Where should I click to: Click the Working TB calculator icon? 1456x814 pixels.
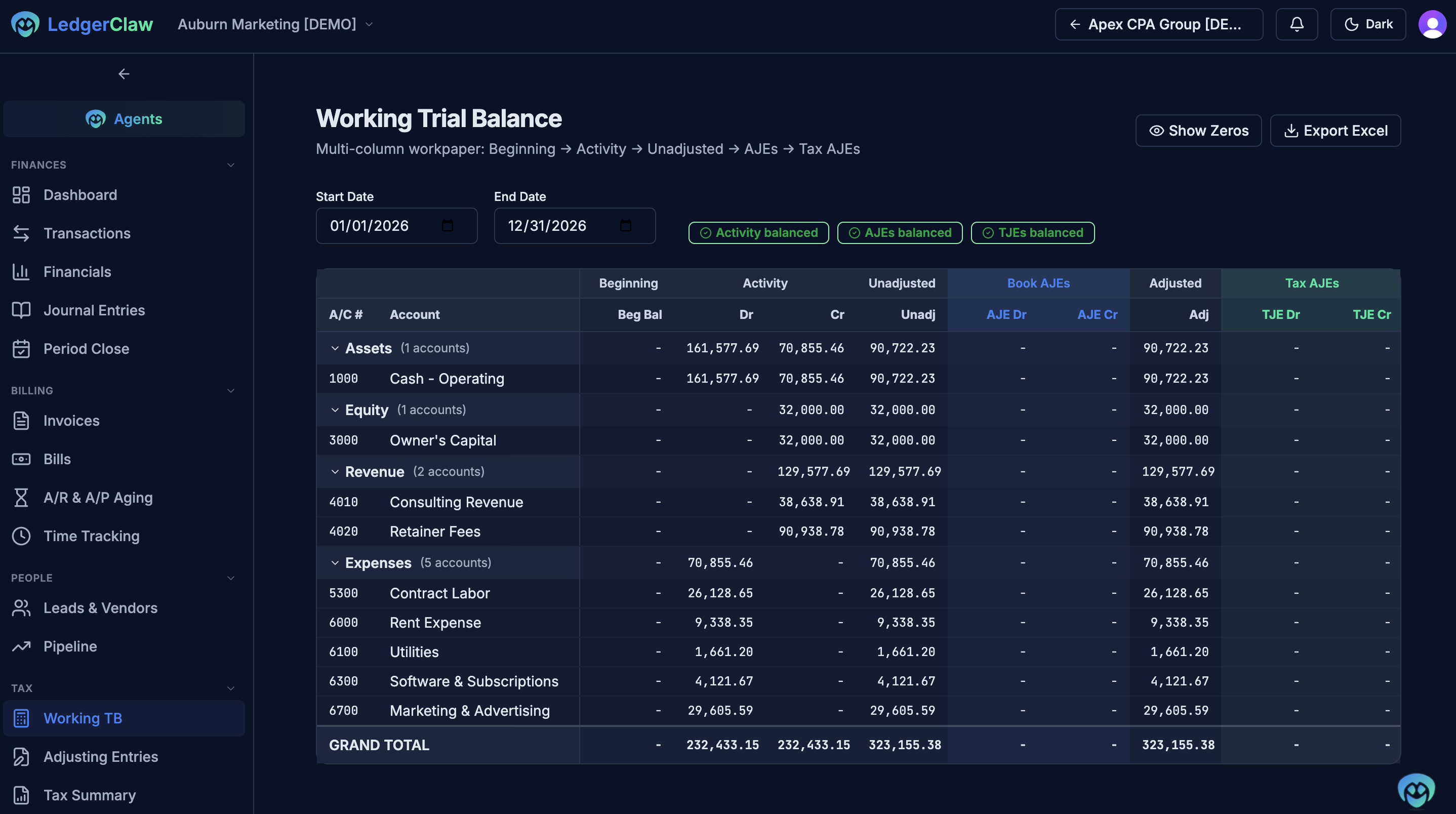[x=21, y=718]
